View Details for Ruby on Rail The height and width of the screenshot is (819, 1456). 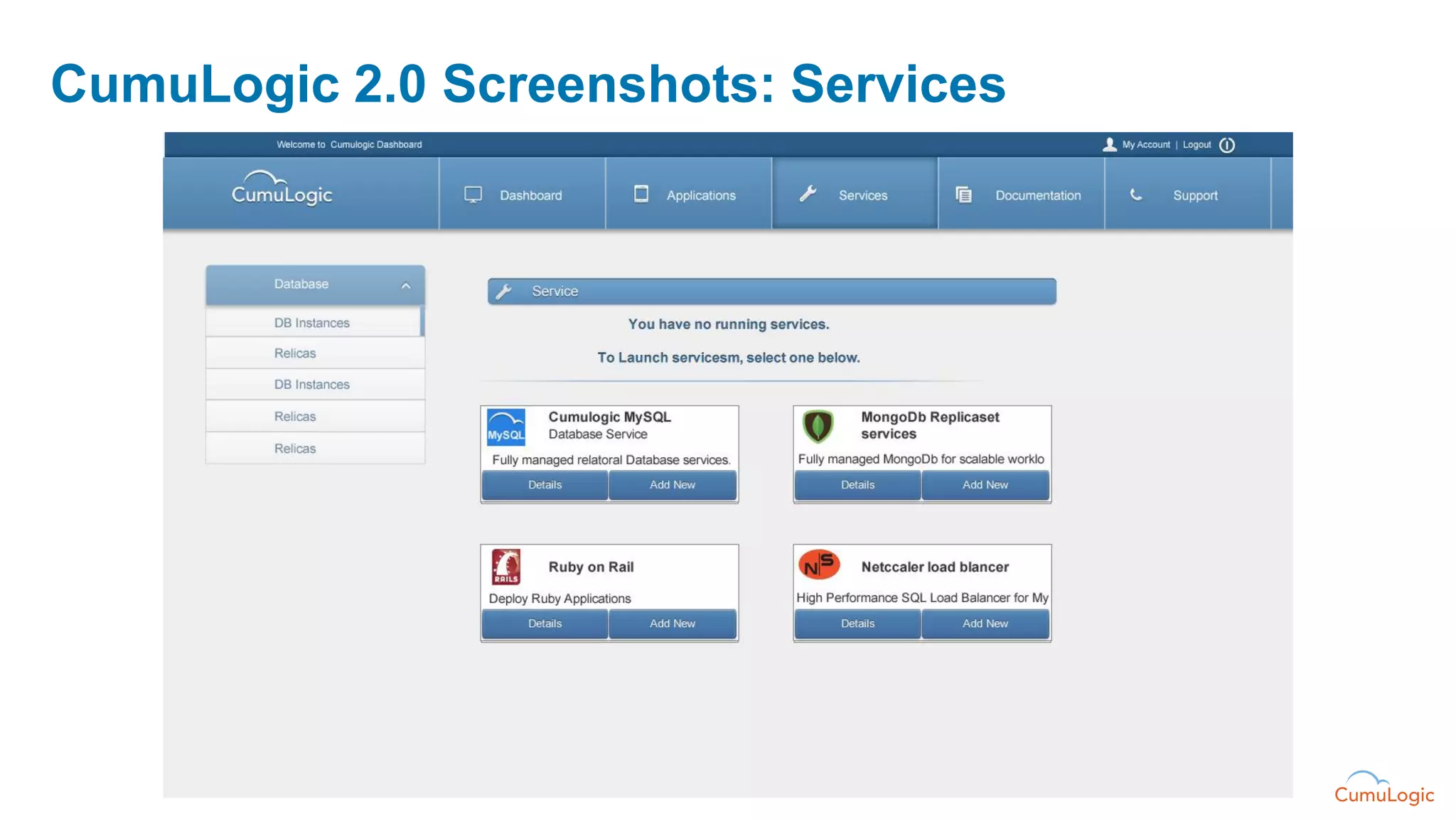pos(545,623)
